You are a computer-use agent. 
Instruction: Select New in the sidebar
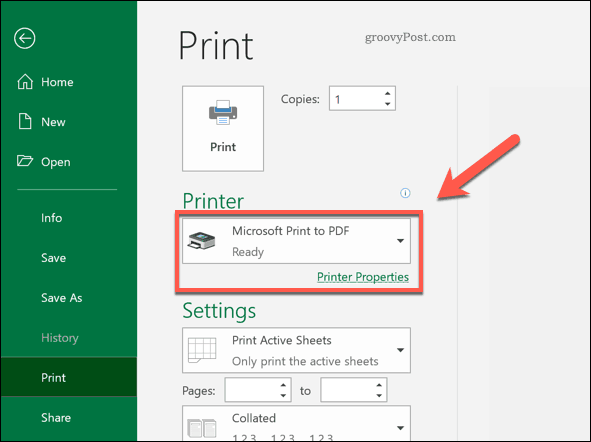point(69,122)
